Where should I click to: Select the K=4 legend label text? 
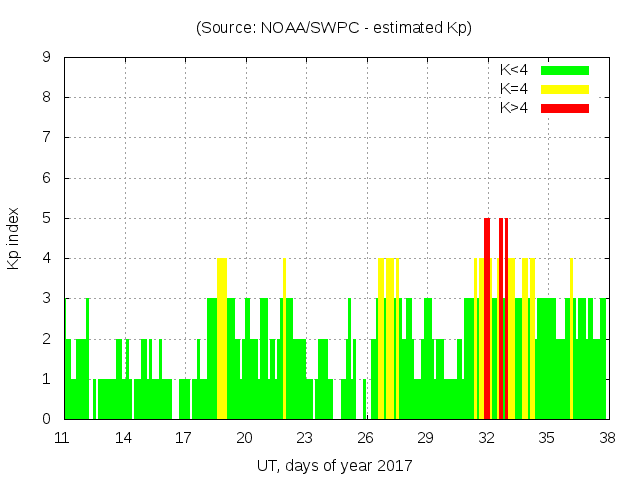pos(515,89)
